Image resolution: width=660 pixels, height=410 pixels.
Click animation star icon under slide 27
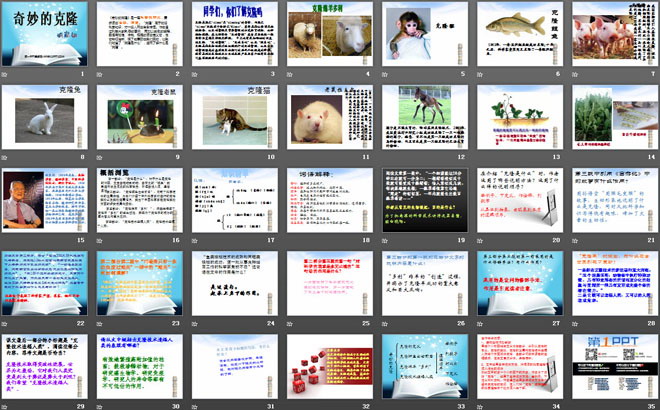click(480, 325)
